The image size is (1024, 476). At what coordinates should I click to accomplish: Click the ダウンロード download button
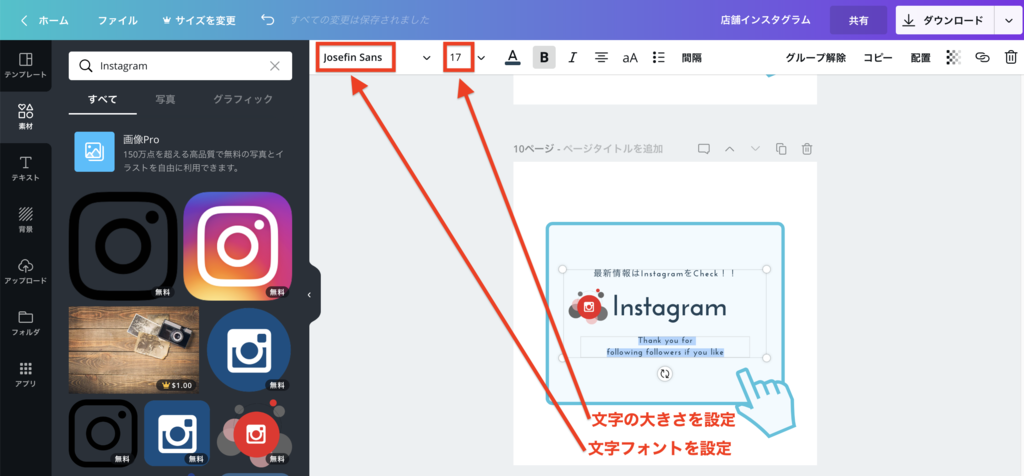click(x=944, y=20)
